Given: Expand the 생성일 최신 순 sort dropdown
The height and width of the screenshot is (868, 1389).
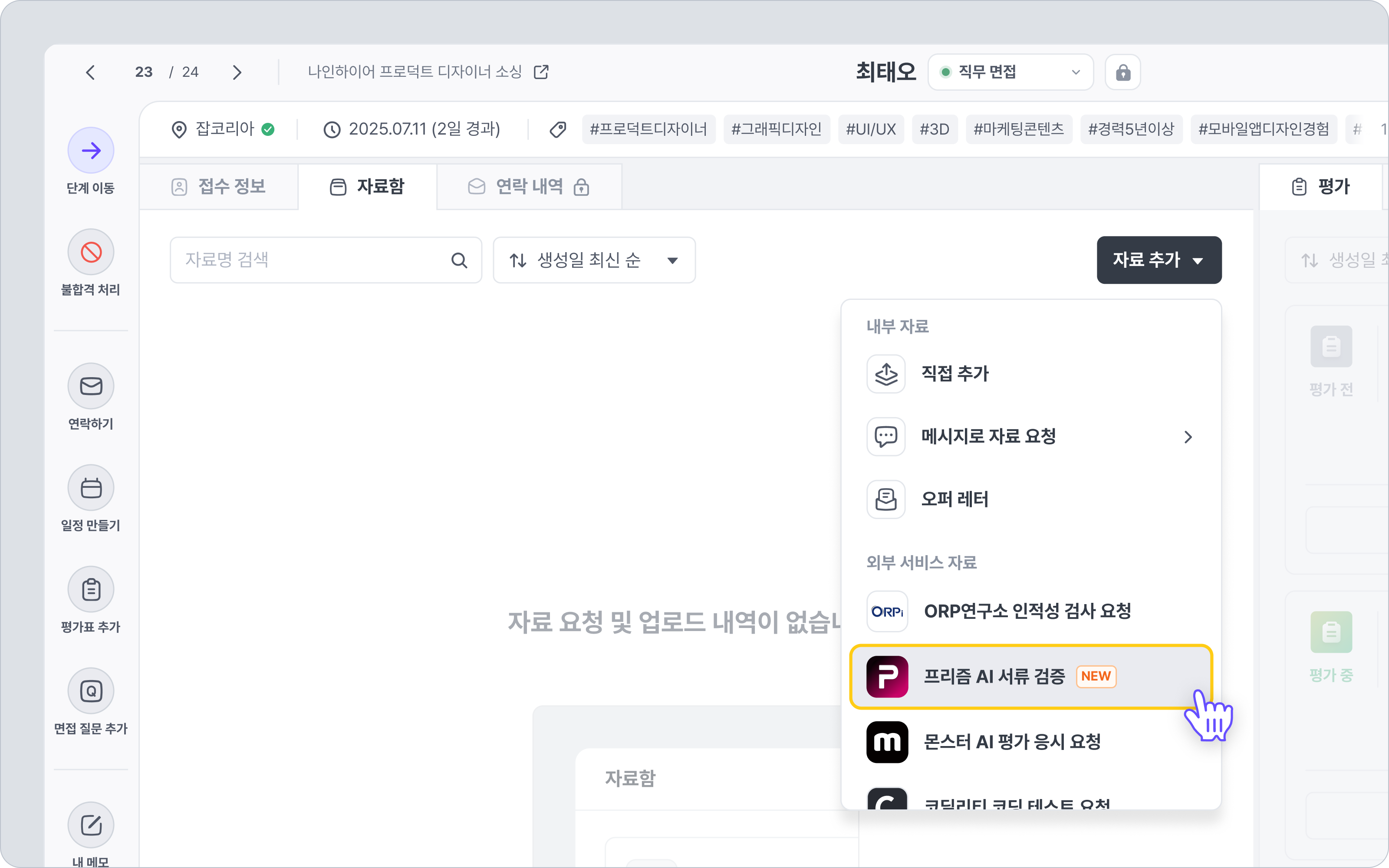Looking at the screenshot, I should pos(594,261).
